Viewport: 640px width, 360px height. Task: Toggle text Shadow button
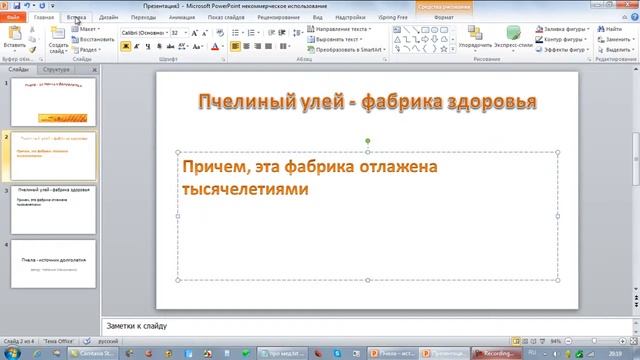click(x=159, y=47)
